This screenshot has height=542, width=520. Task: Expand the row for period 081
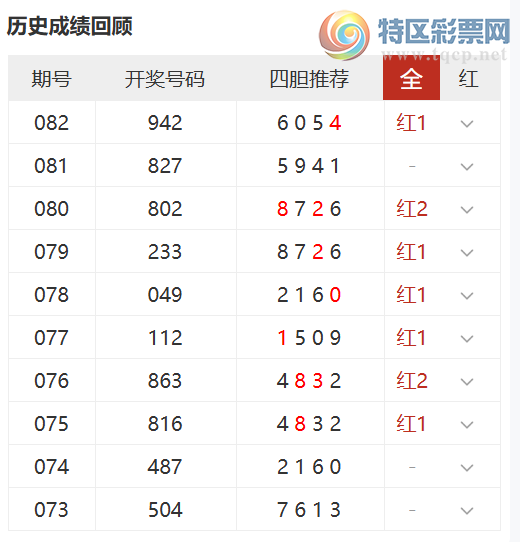467,166
